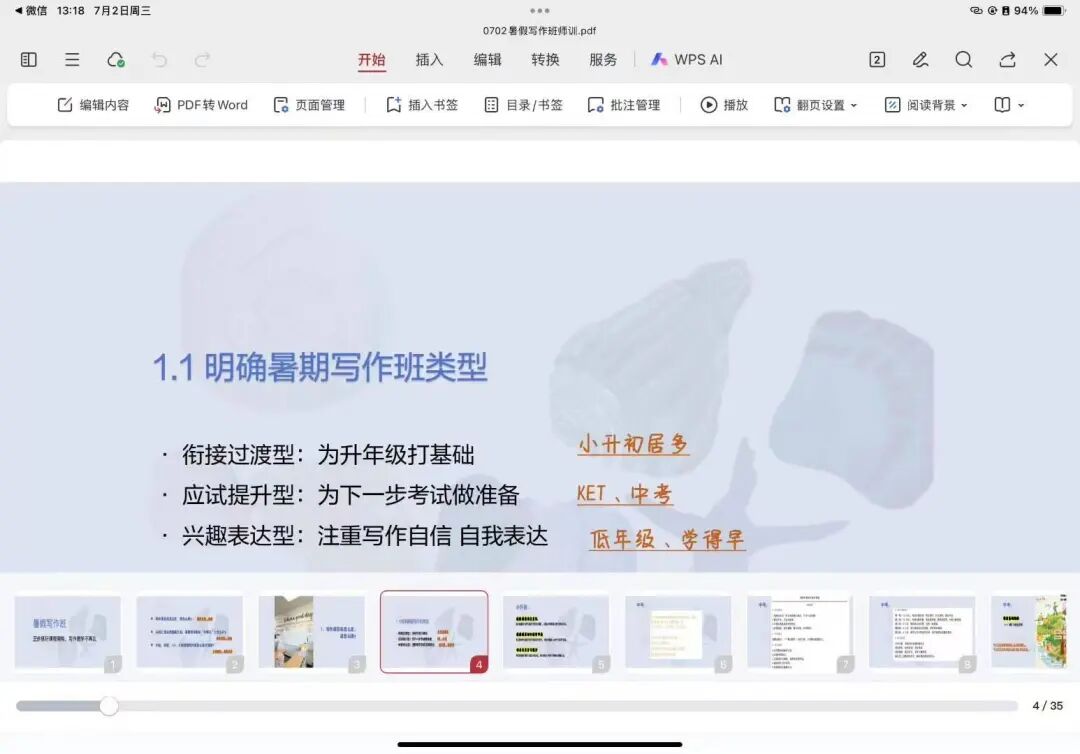Open document search with the magnifier icon
The height and width of the screenshot is (754, 1080).
pos(963,59)
